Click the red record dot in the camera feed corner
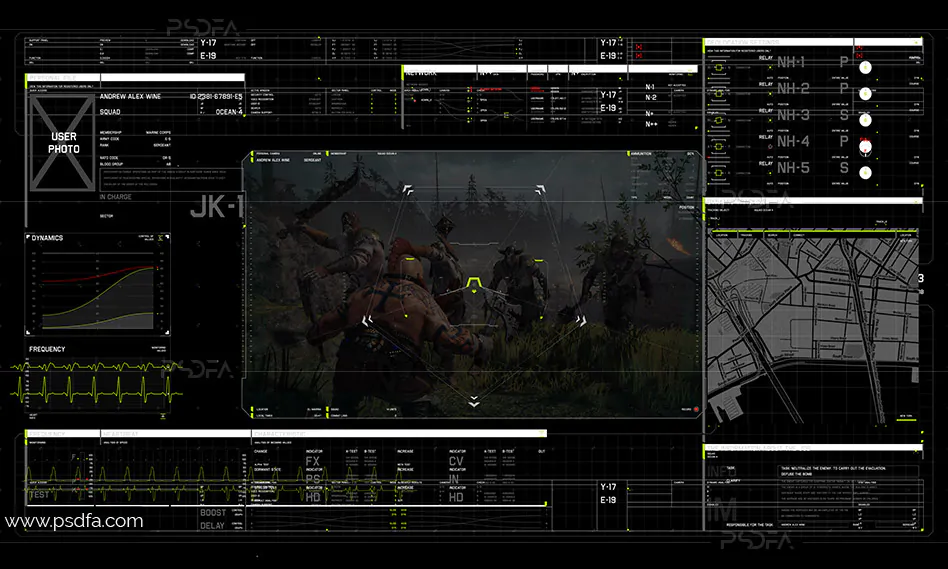The height and width of the screenshot is (569, 948). [x=696, y=409]
